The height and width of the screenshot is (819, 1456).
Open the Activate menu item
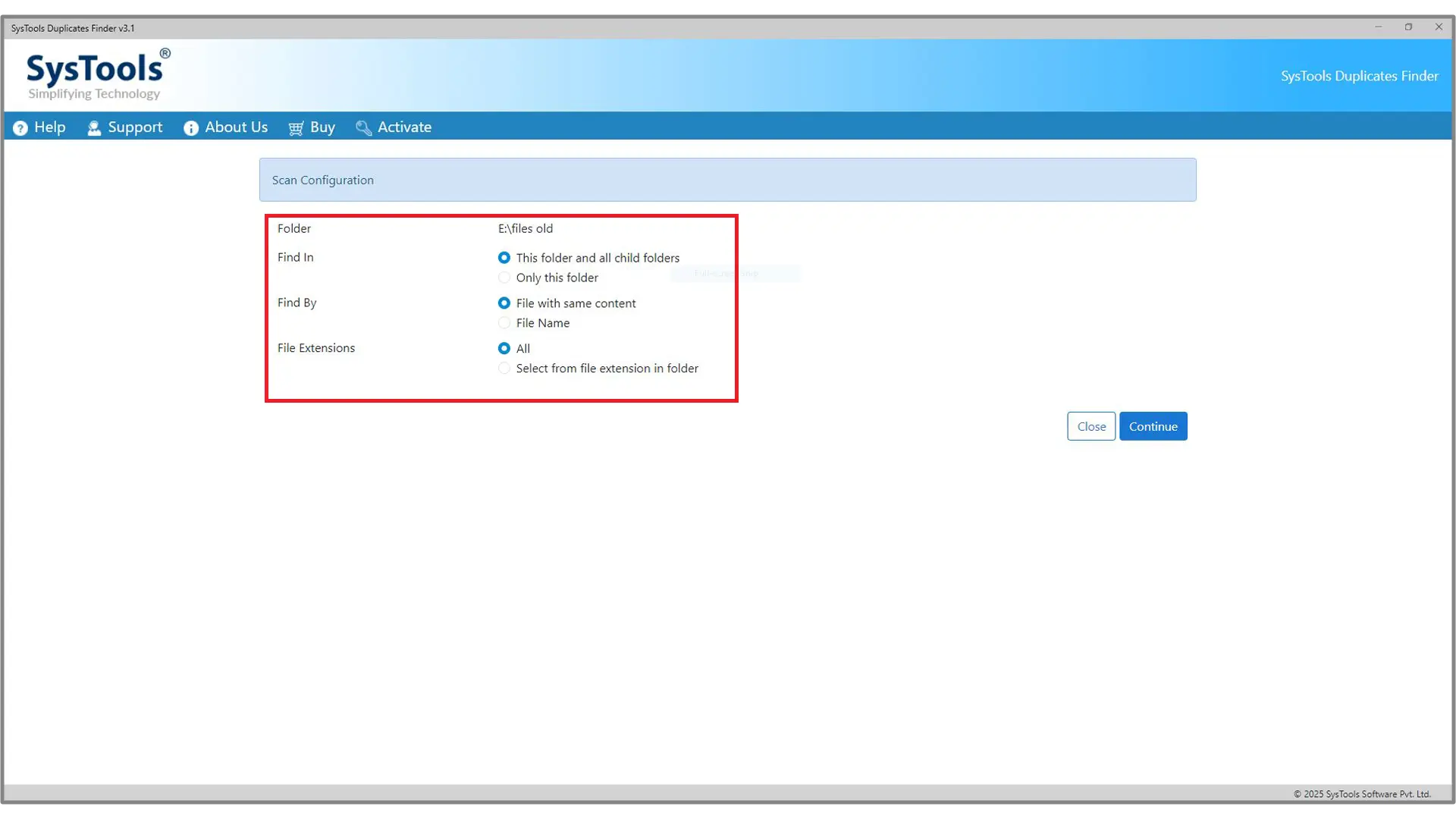click(394, 127)
